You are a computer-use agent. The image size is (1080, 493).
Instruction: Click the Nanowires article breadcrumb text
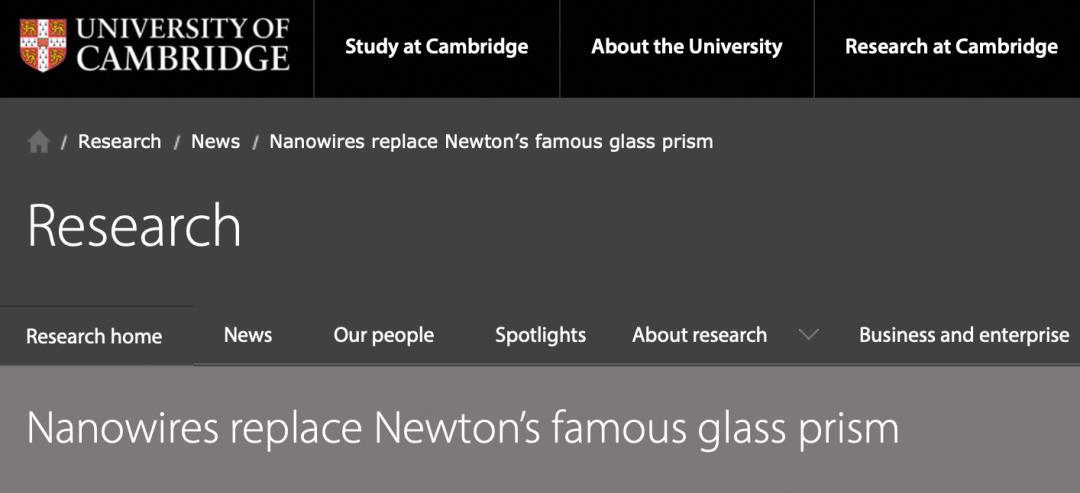tap(491, 141)
